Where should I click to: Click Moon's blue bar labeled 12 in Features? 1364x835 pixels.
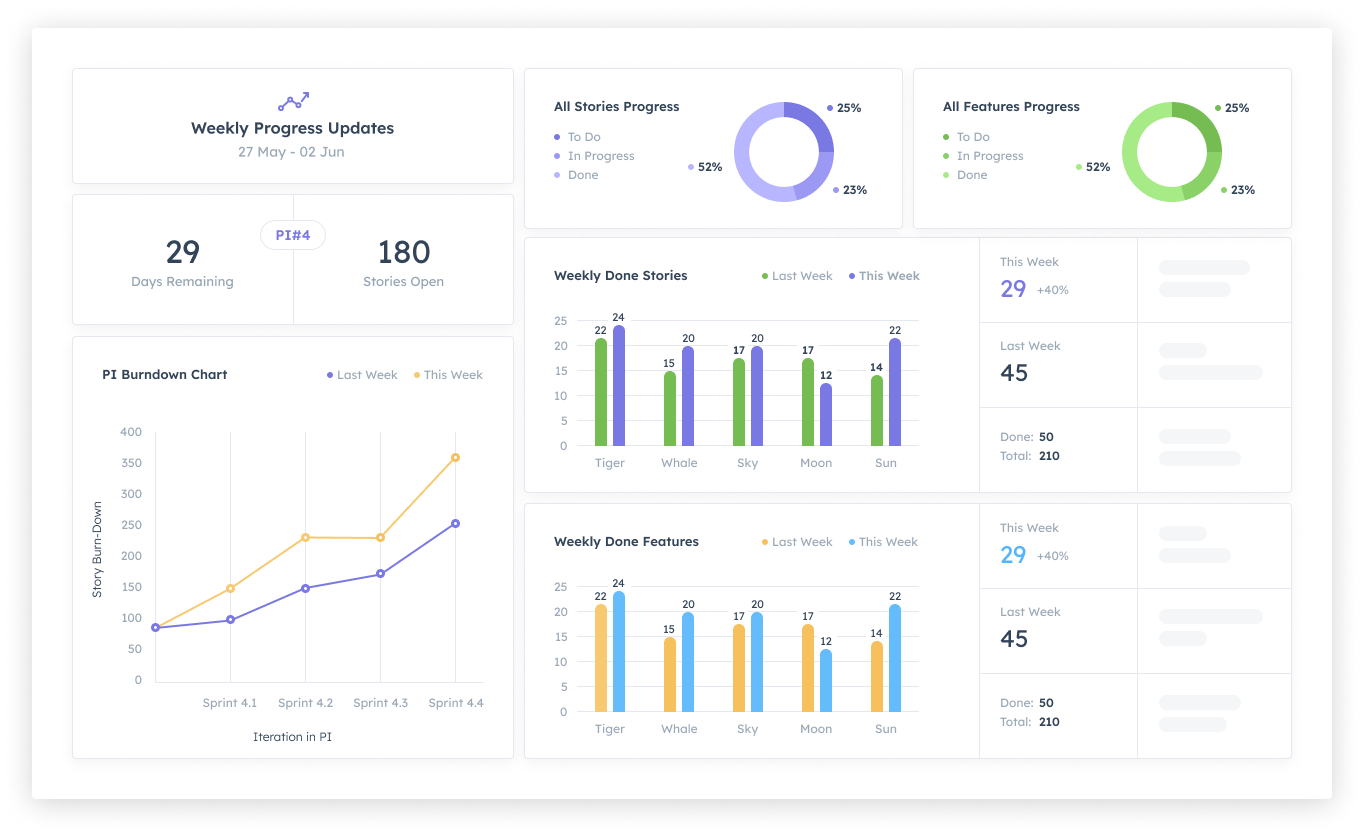click(x=826, y=681)
